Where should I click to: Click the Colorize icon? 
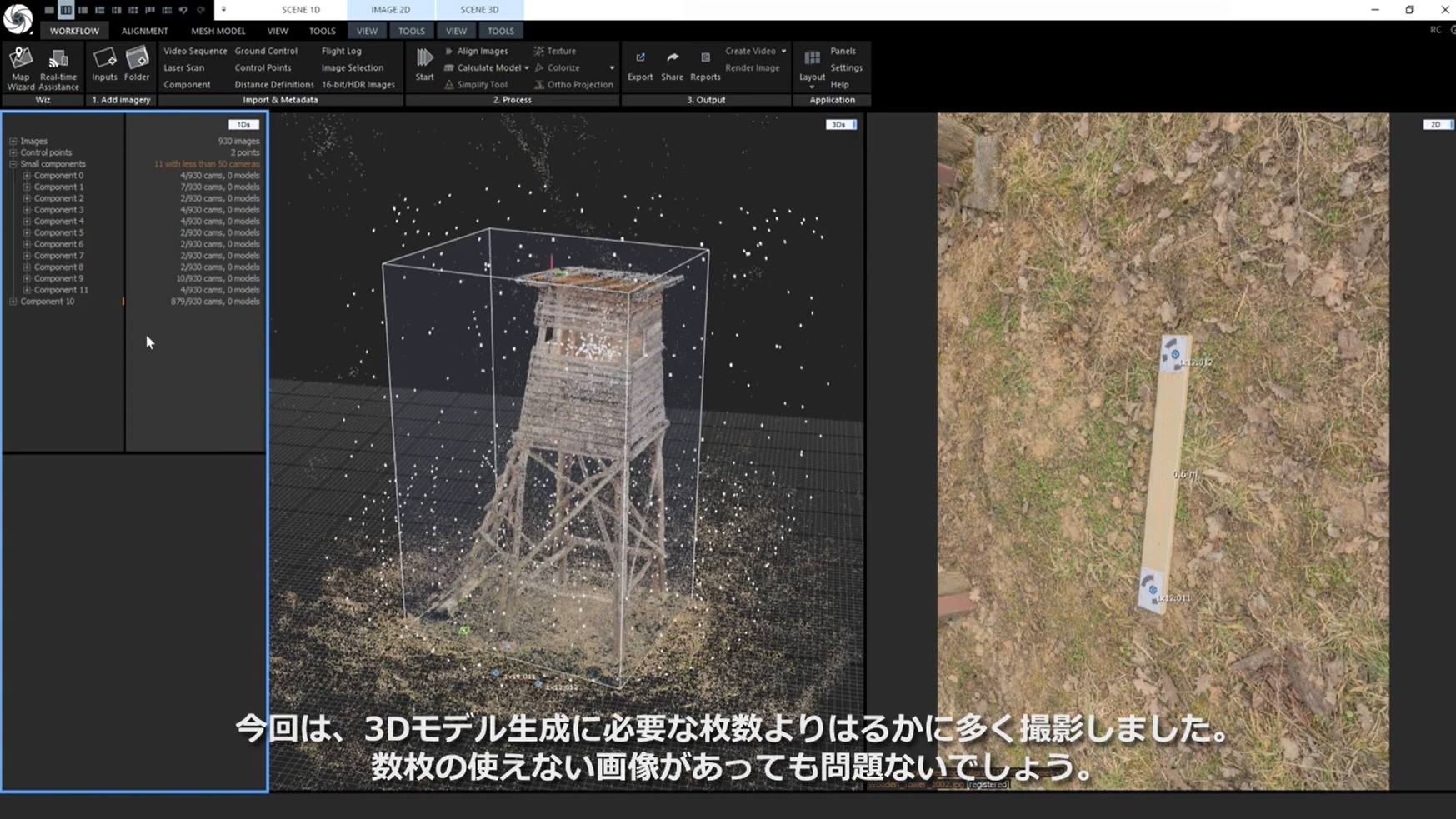pos(539,67)
